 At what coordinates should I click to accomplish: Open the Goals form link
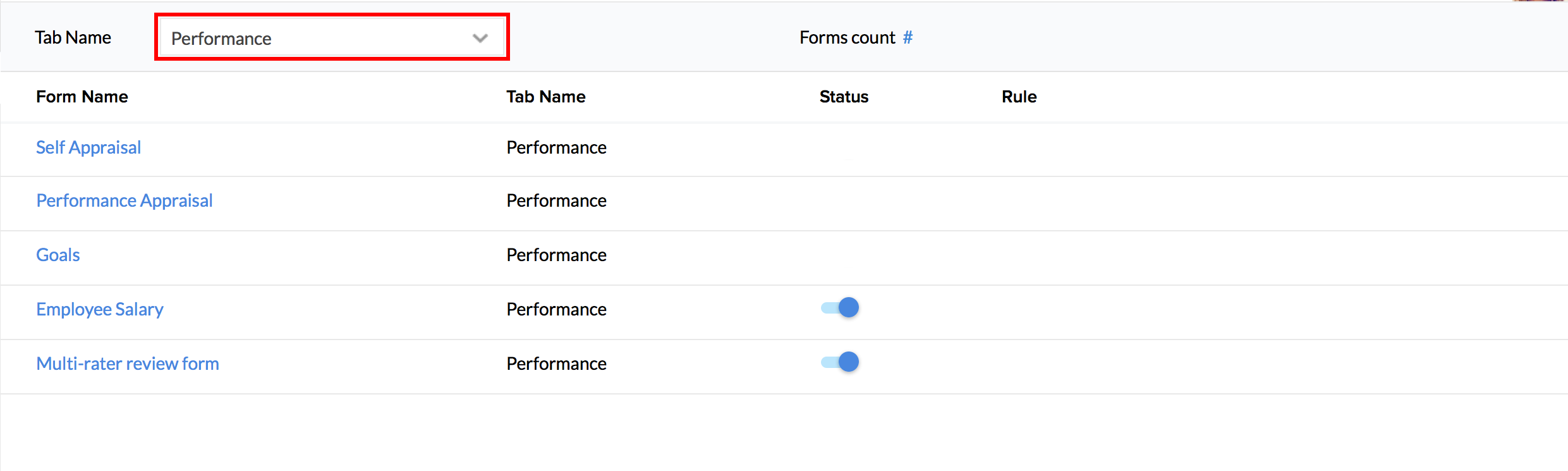(58, 255)
